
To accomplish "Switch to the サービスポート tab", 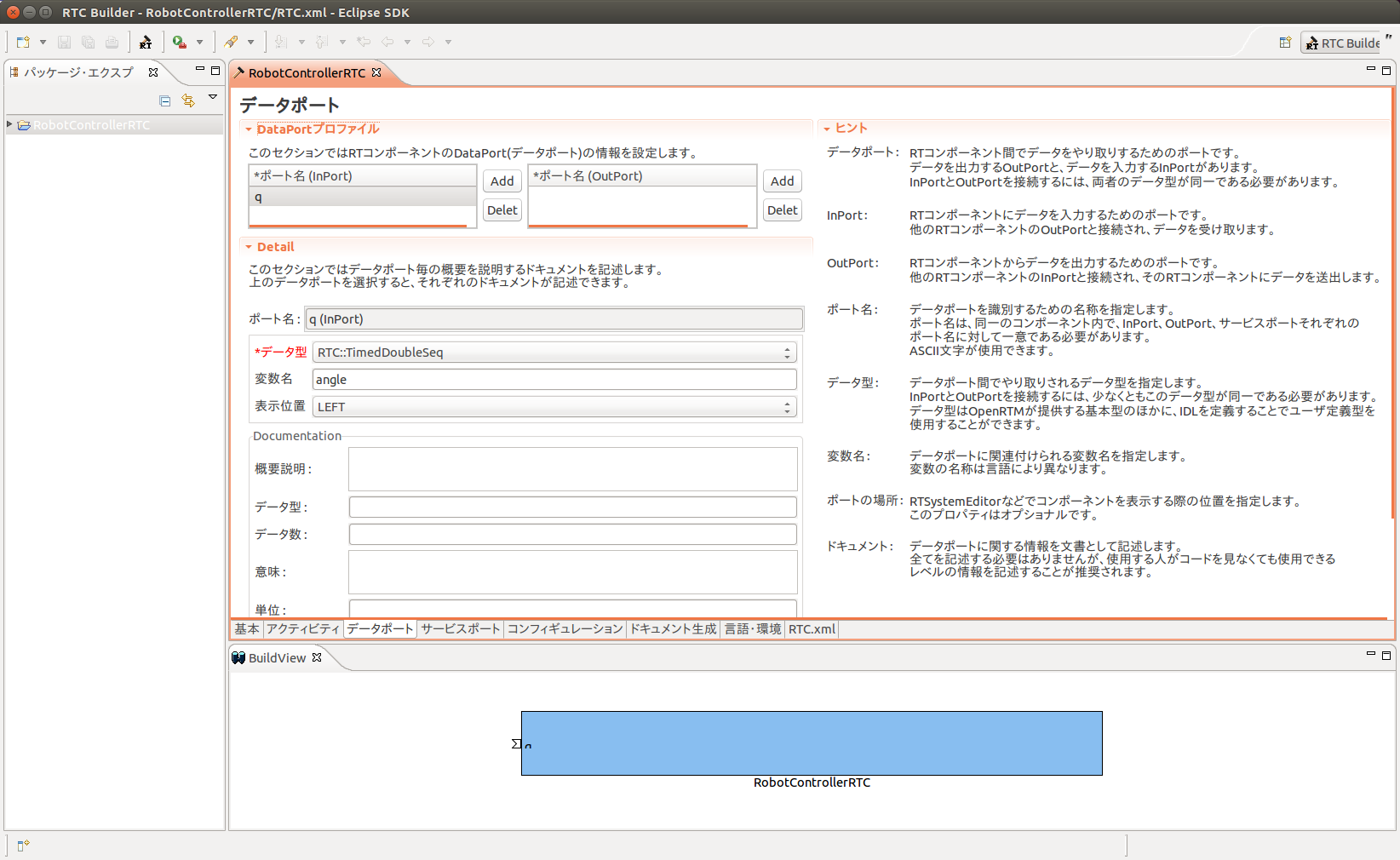I will point(461,629).
